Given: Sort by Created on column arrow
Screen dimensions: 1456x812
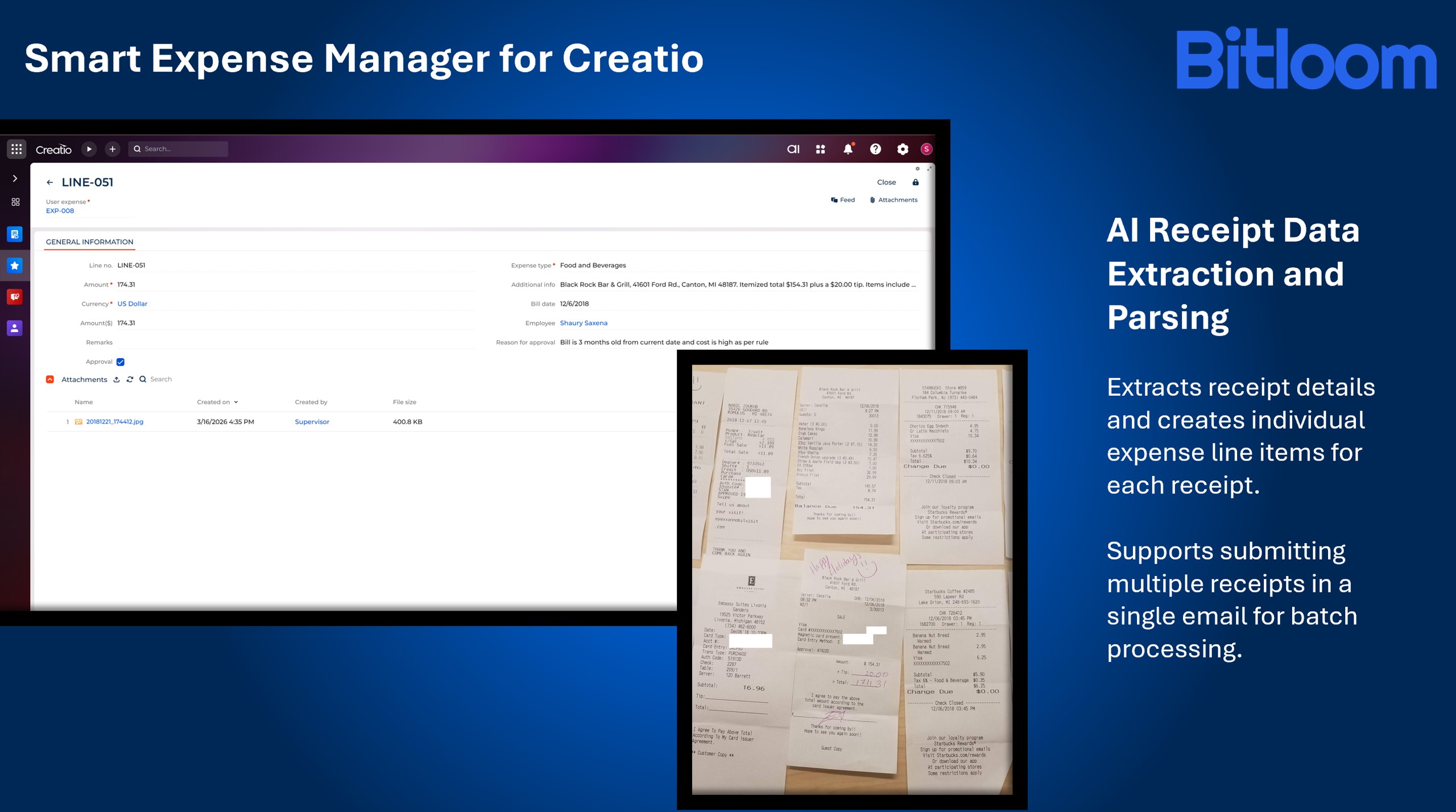Looking at the screenshot, I should click(x=236, y=402).
